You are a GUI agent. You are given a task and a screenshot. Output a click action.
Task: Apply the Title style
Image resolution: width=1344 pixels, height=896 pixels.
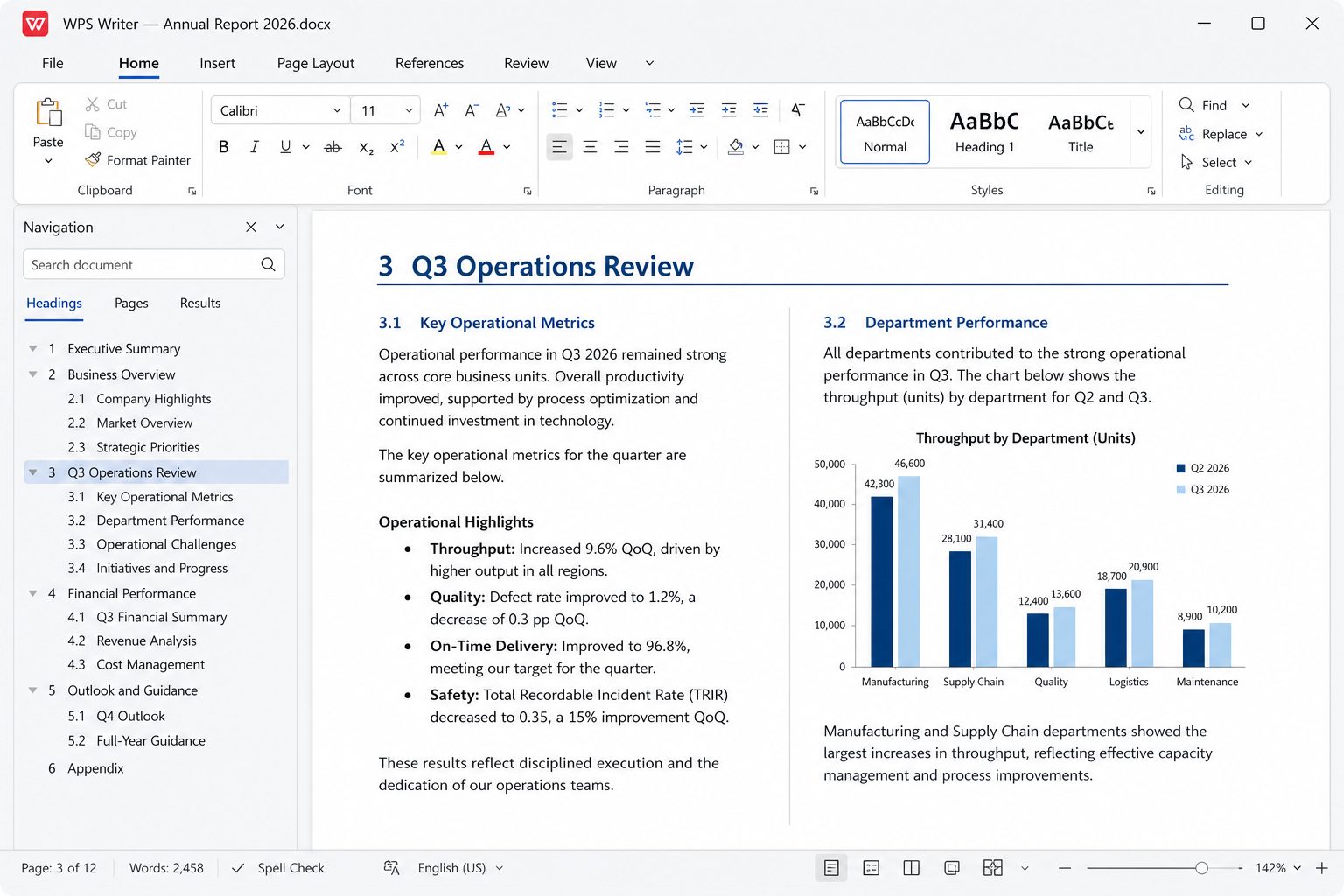point(1081,131)
